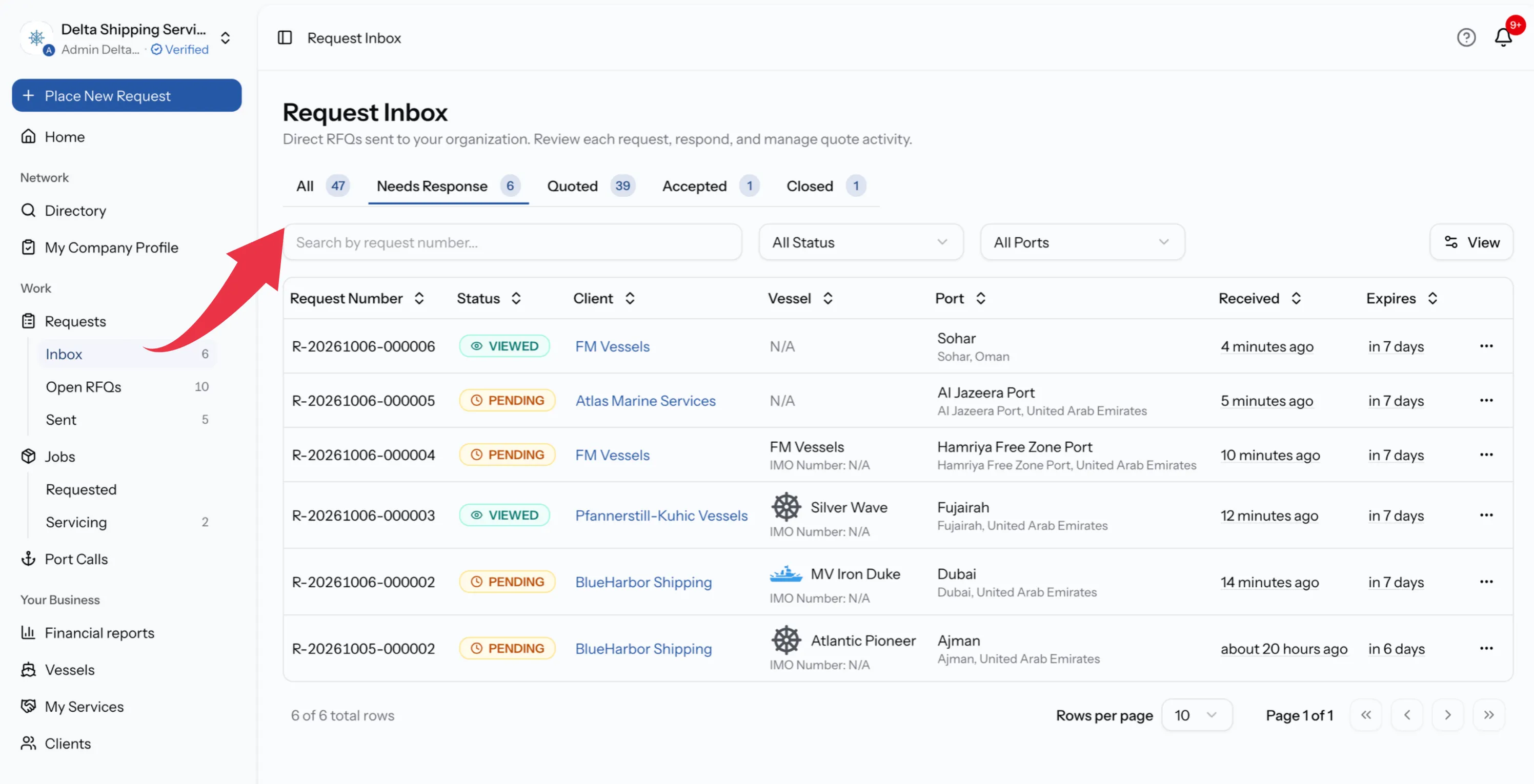The height and width of the screenshot is (784, 1534).
Task: Click the Silver Wave vessel wheel icon
Action: tap(786, 507)
